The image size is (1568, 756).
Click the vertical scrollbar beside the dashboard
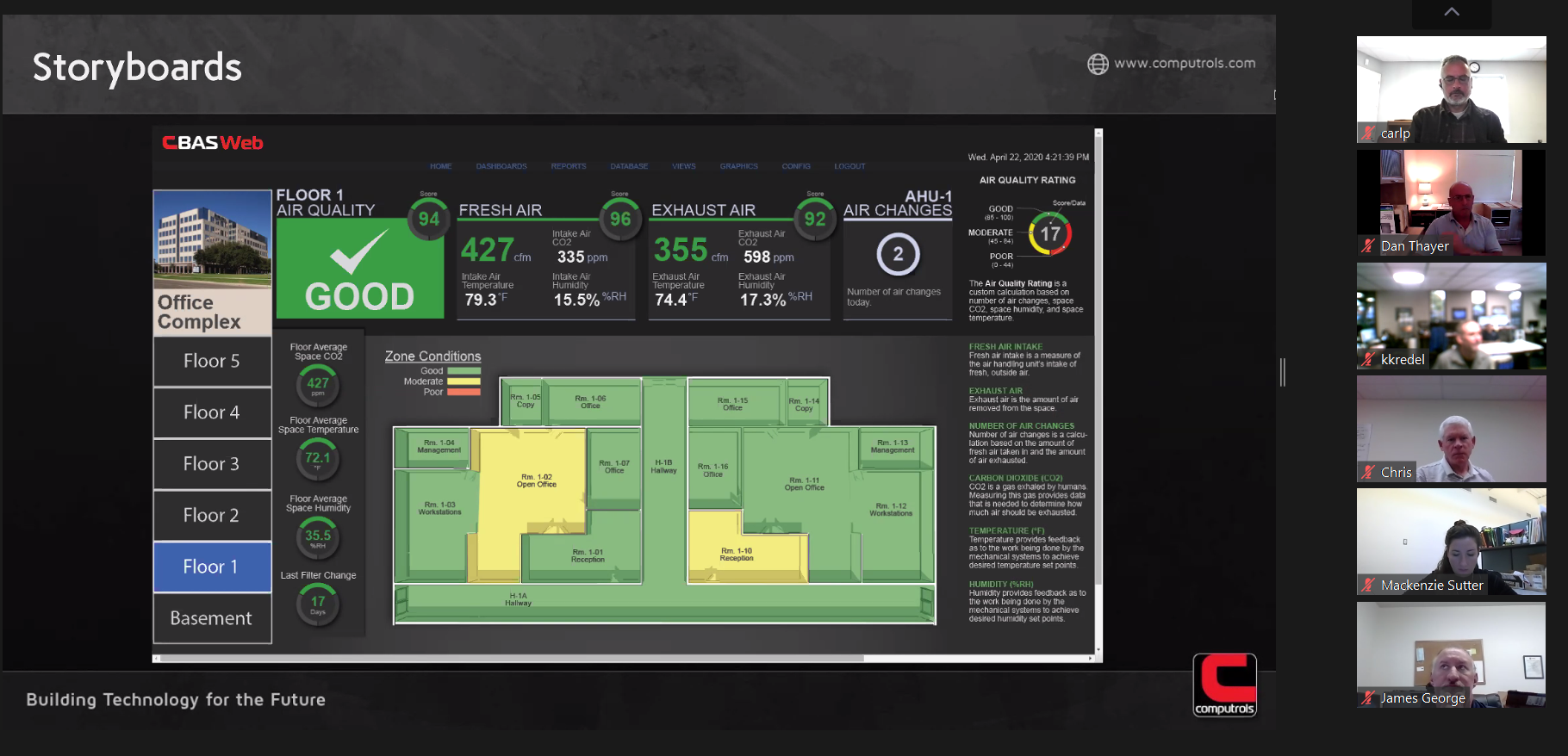(1098, 393)
